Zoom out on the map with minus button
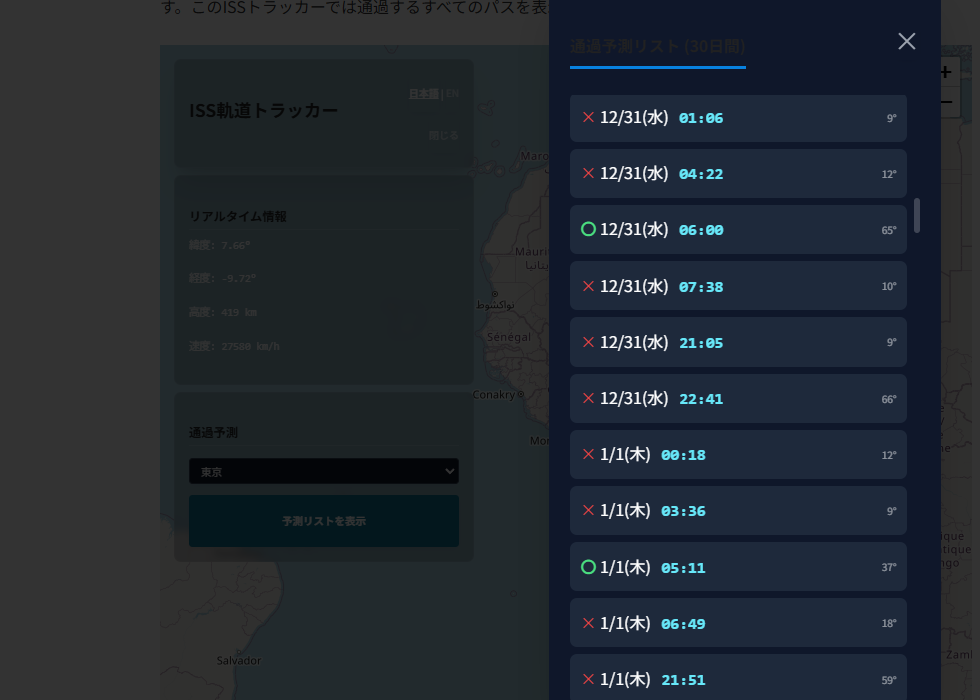This screenshot has height=700, width=980. point(945,101)
